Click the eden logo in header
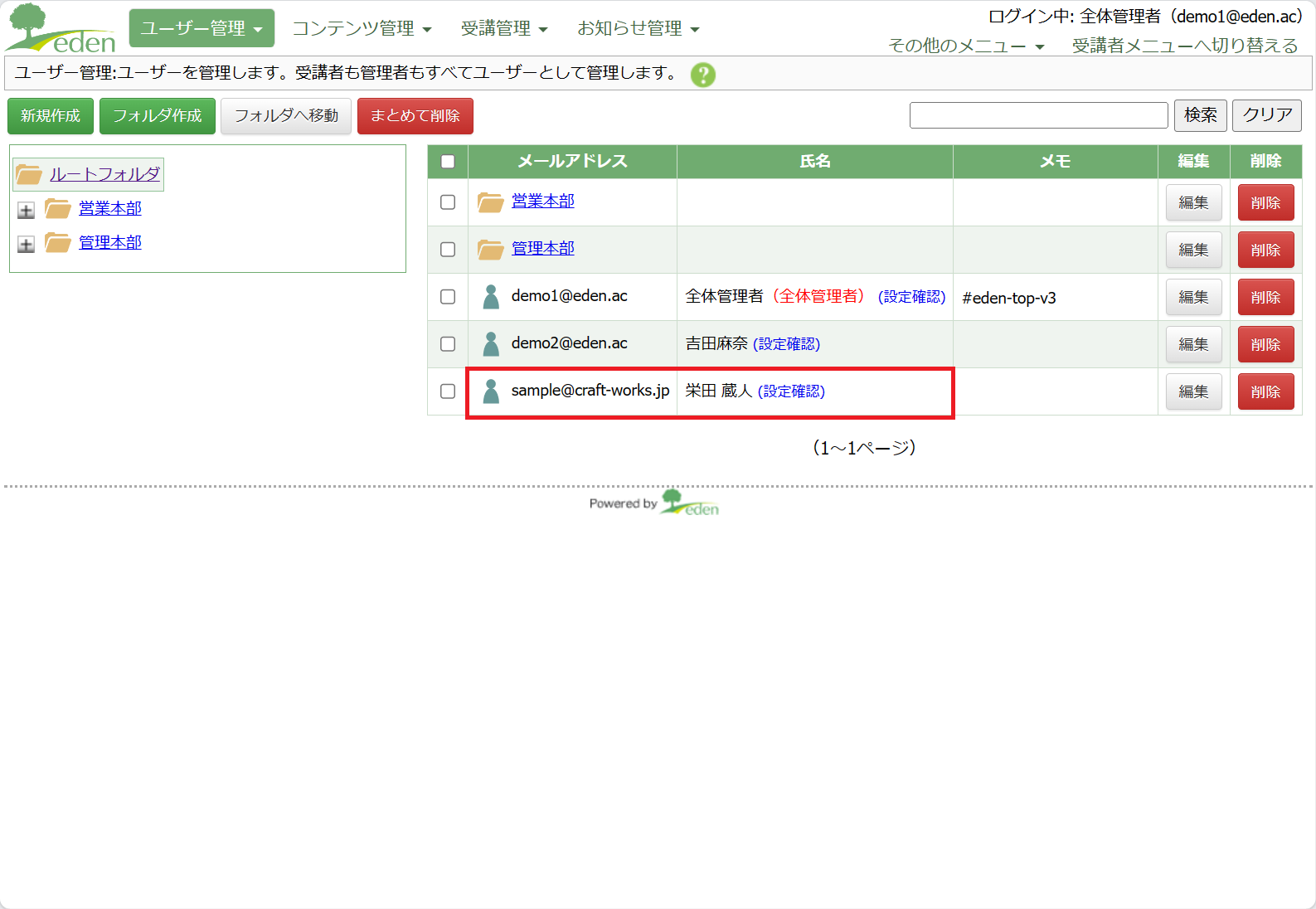The width and height of the screenshot is (1316, 909). pos(61,28)
